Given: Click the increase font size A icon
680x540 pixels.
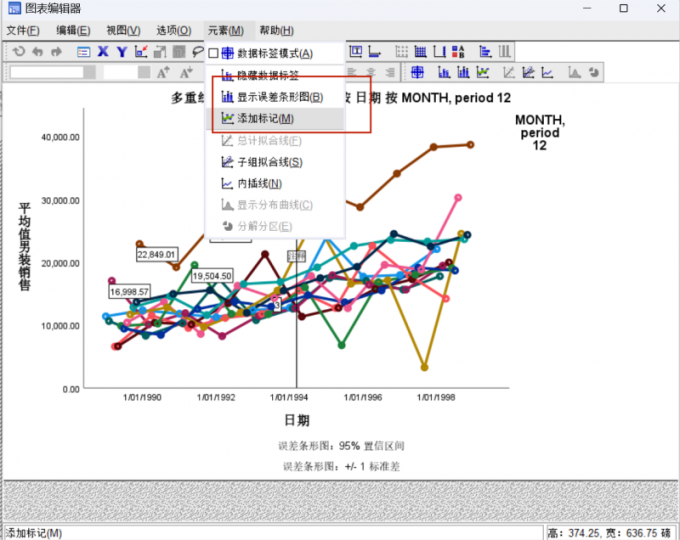Looking at the screenshot, I should [x=163, y=72].
